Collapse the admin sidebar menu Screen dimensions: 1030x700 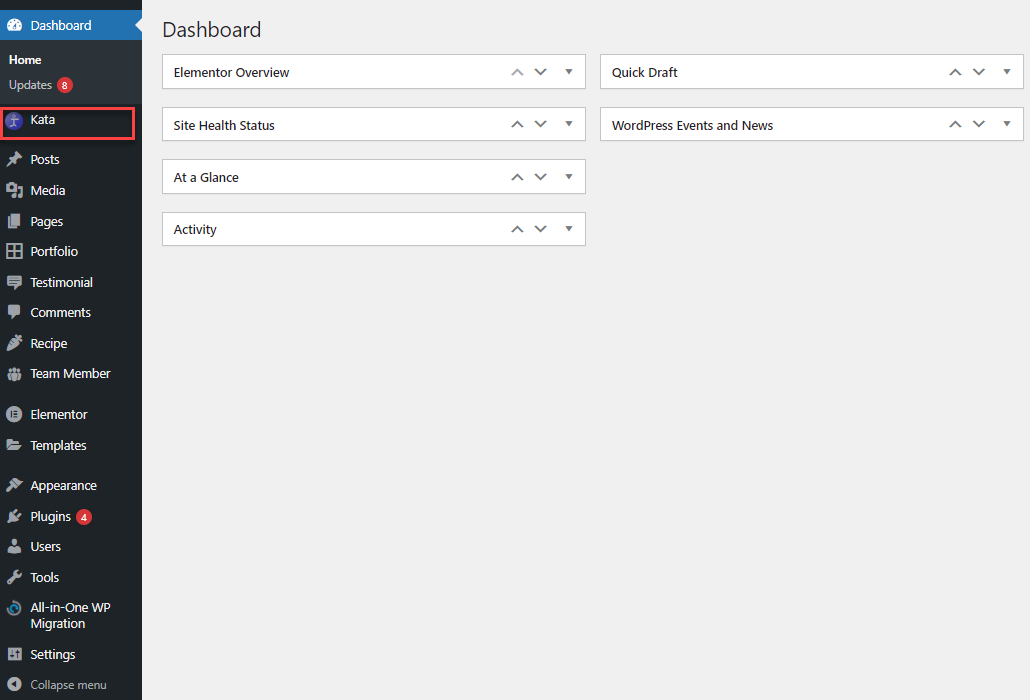coord(67,685)
